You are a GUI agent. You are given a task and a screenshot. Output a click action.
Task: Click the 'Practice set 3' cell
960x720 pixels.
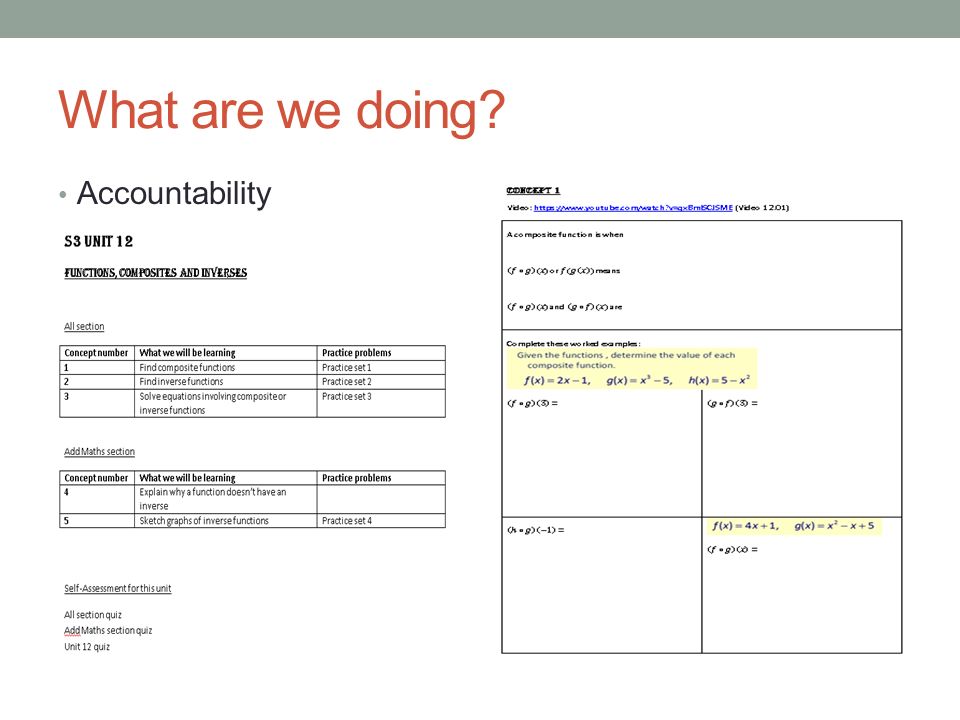pos(381,403)
